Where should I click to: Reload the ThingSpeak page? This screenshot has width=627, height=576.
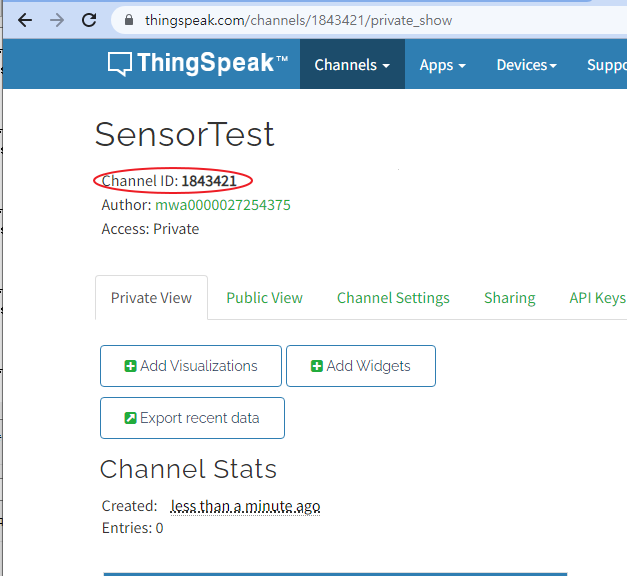[x=89, y=20]
